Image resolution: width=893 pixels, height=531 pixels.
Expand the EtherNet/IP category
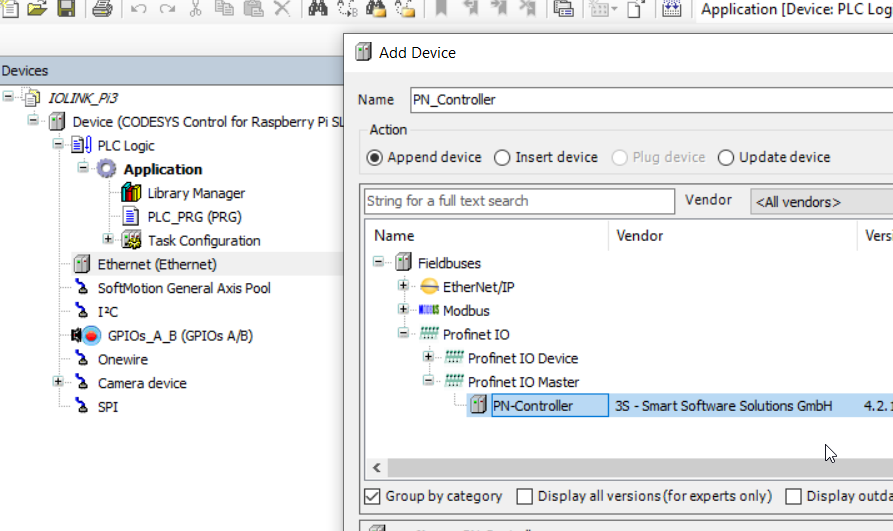coord(403,285)
